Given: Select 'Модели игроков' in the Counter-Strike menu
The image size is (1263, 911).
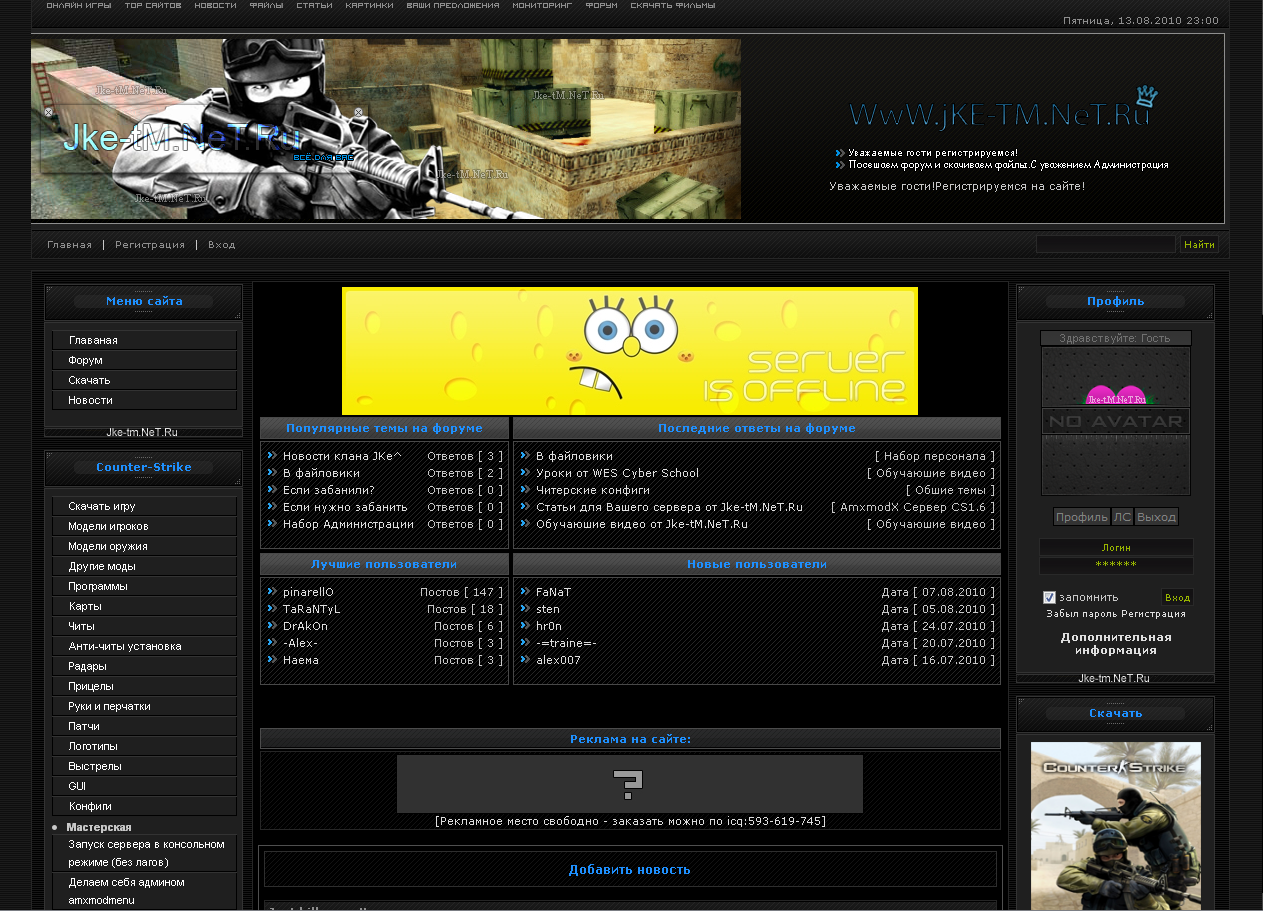Looking at the screenshot, I should click(x=144, y=526).
